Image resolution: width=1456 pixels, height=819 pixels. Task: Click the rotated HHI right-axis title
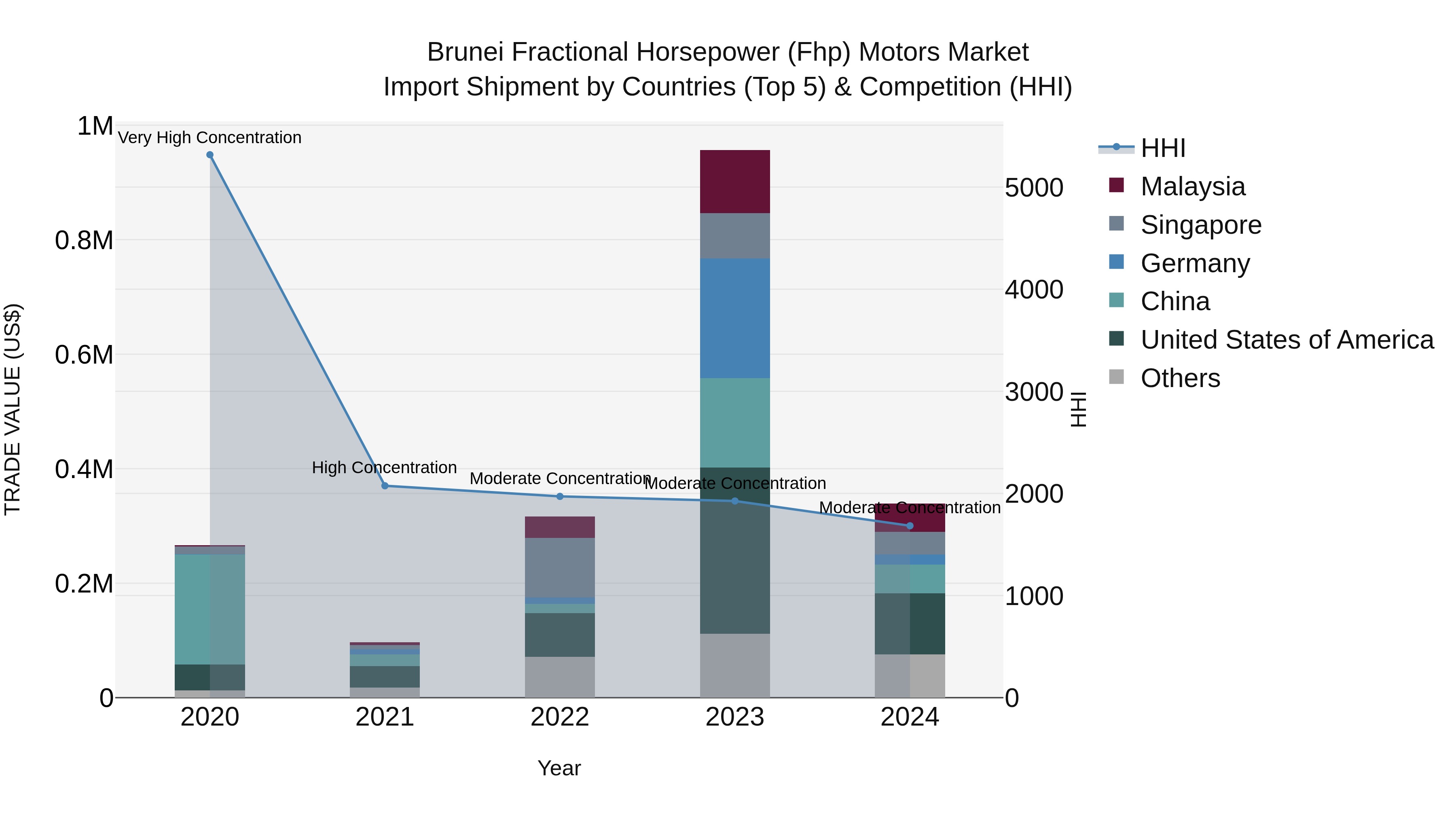(x=1079, y=409)
